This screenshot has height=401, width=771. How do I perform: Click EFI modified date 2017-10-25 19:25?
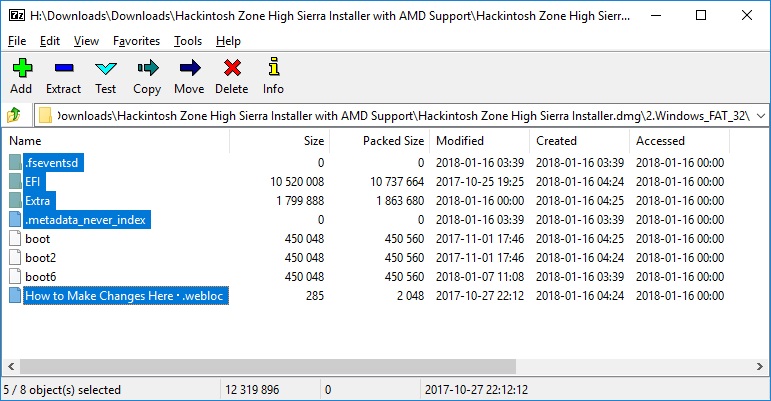click(x=480, y=182)
